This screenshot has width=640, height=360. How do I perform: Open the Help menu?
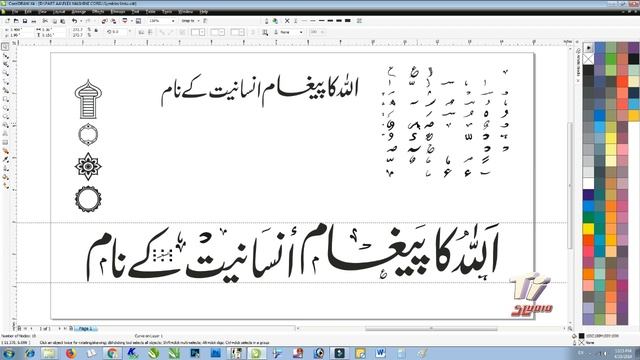(204, 12)
